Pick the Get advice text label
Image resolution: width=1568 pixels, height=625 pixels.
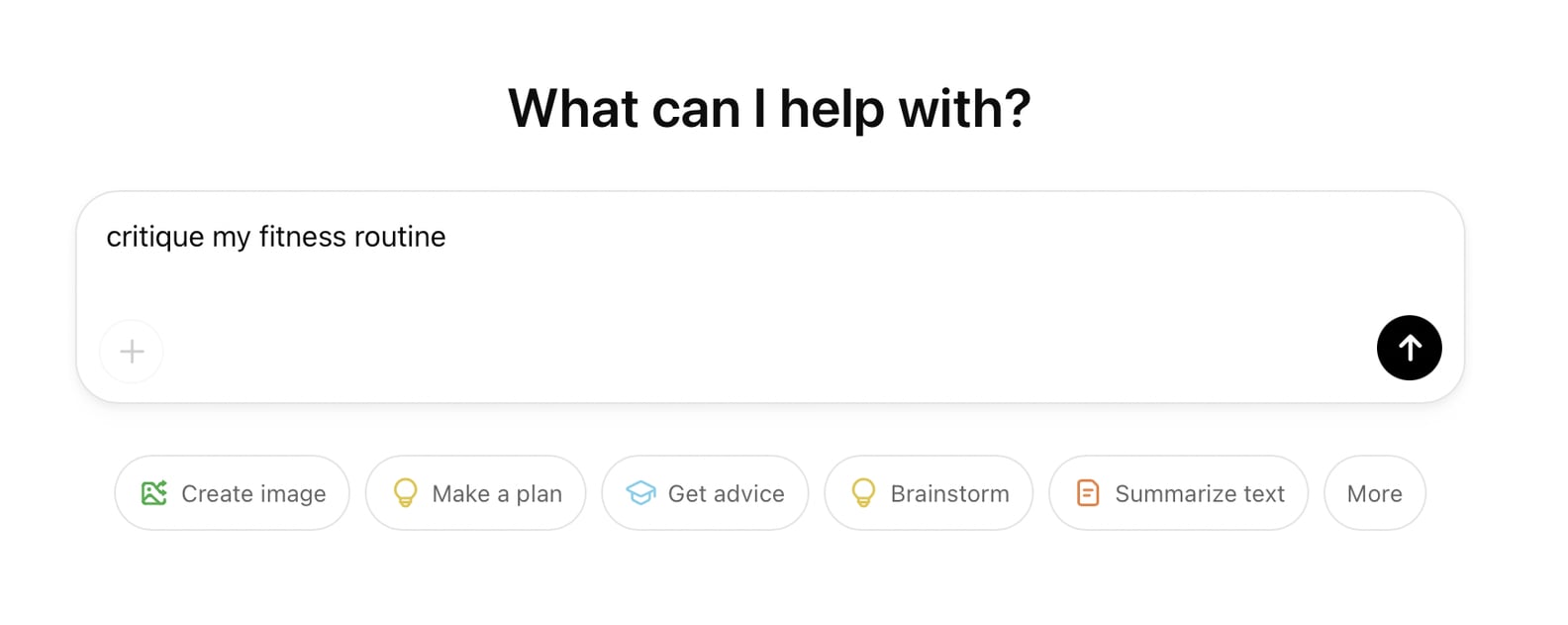point(726,494)
